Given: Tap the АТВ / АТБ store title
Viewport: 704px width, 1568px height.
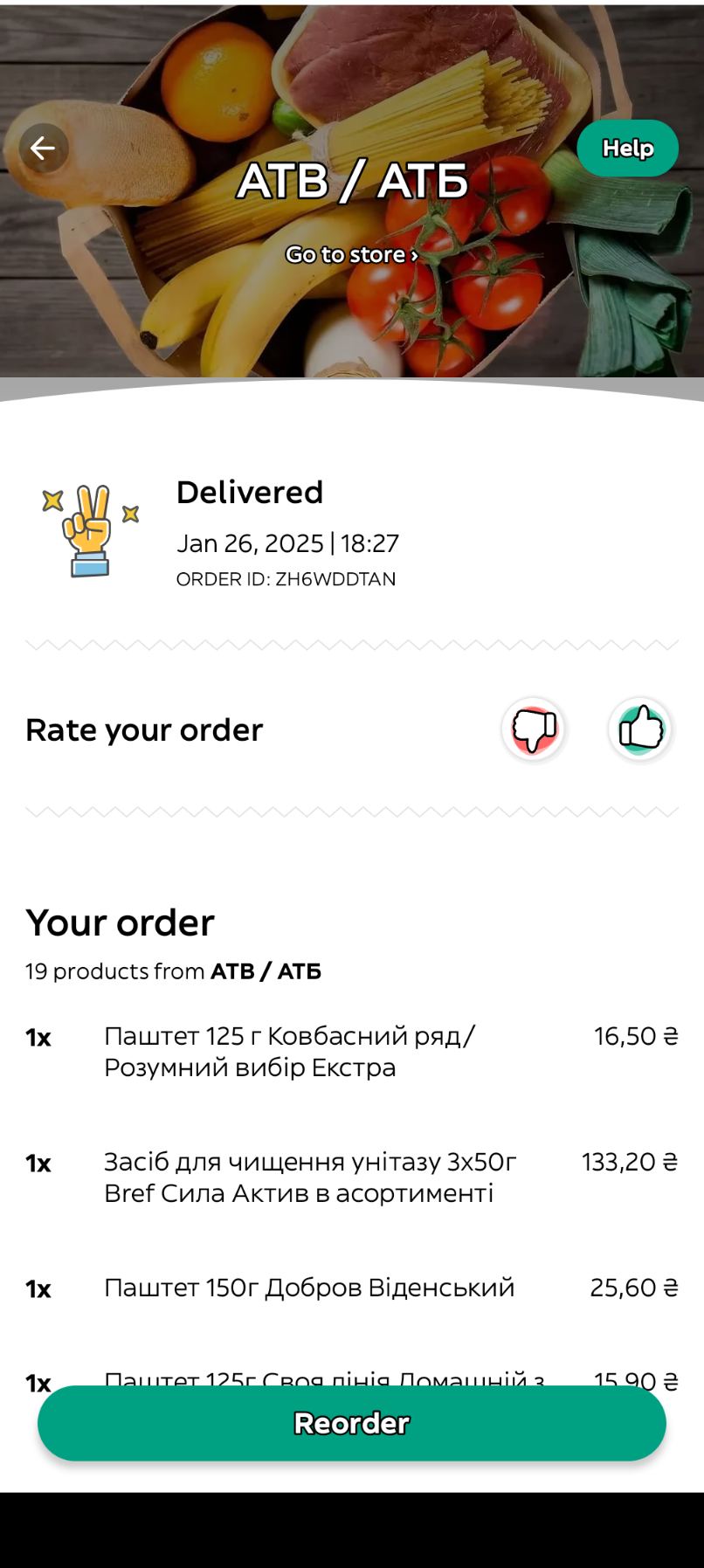Looking at the screenshot, I should 352,181.
